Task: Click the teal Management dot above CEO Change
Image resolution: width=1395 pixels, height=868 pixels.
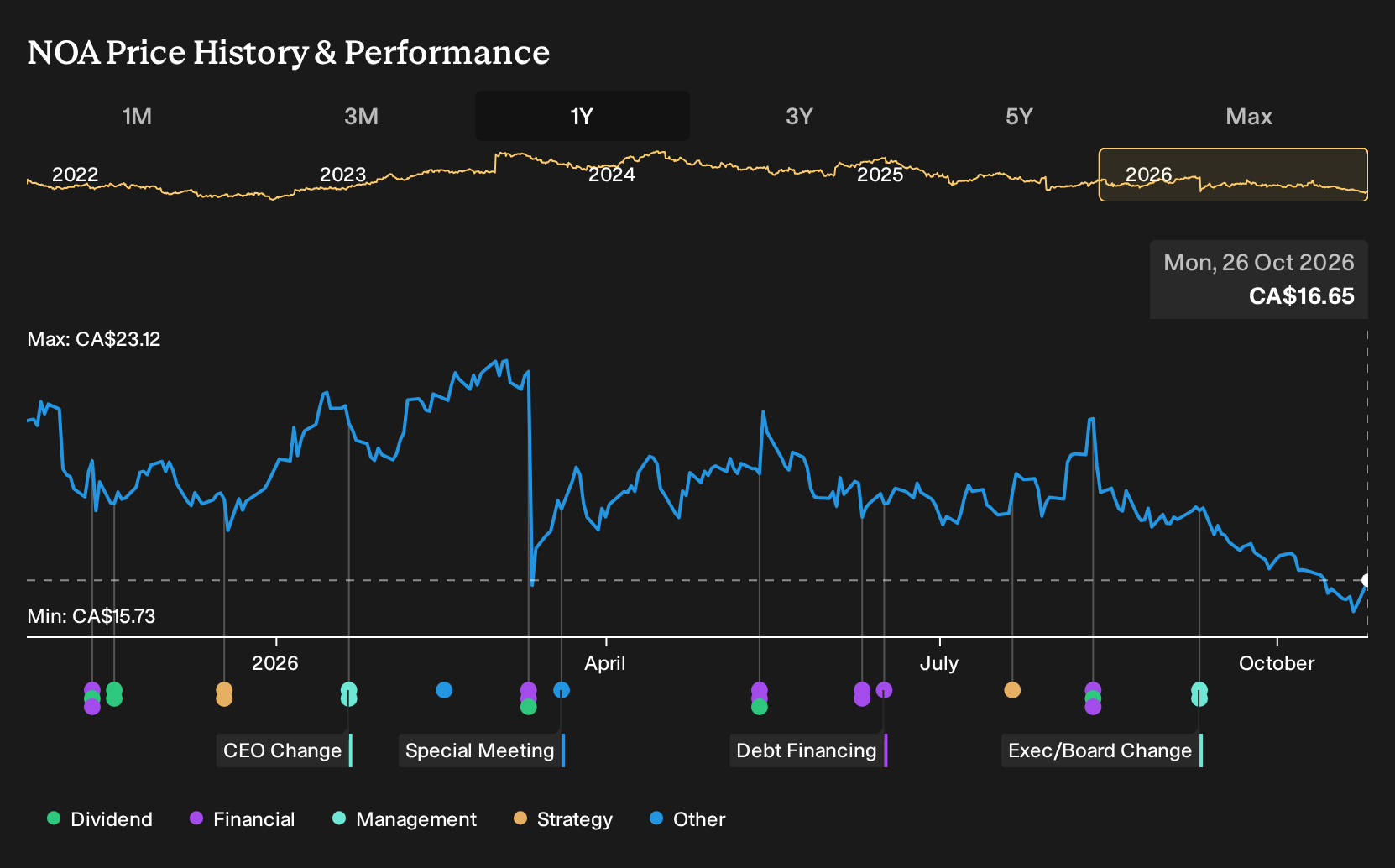Action: [x=348, y=694]
